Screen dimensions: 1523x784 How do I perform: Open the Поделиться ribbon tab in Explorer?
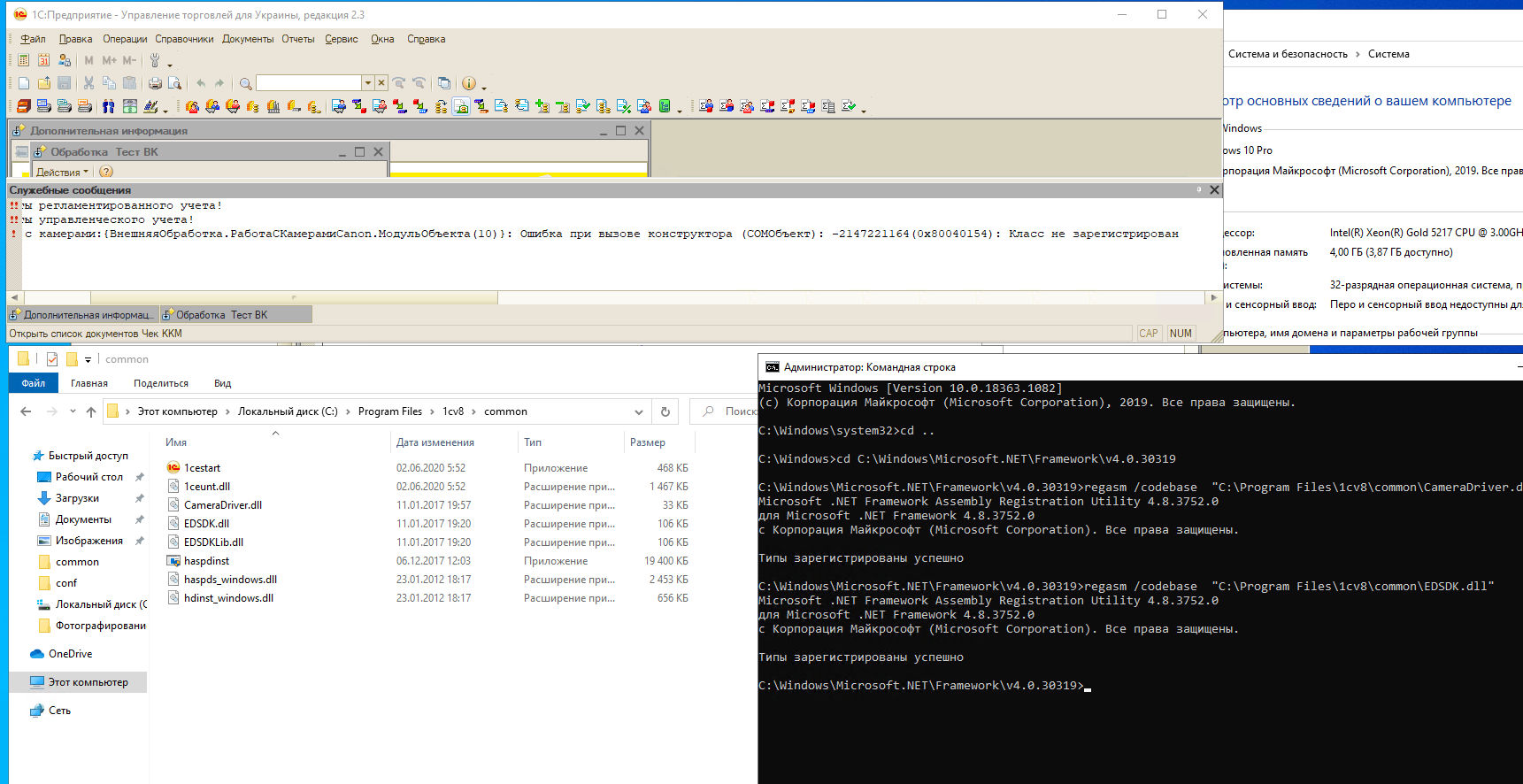pyautogui.click(x=161, y=383)
